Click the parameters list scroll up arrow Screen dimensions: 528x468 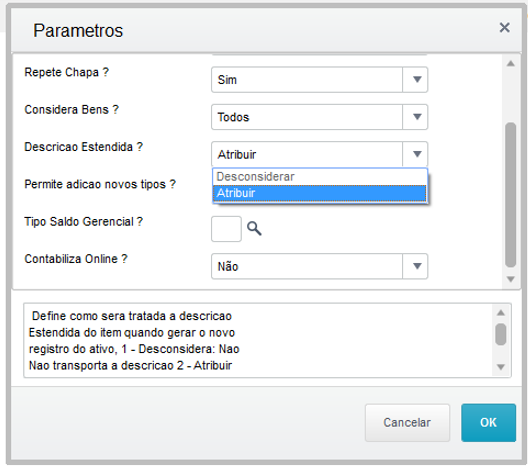[x=510, y=63]
